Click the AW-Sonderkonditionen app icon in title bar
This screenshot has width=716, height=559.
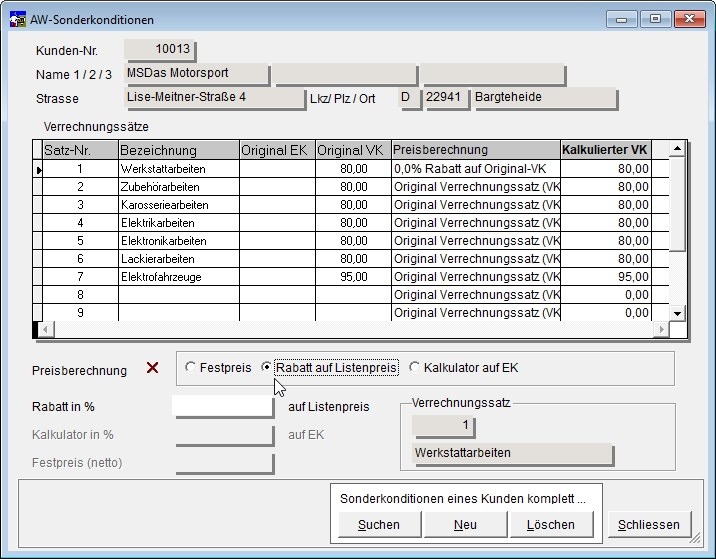click(18, 20)
